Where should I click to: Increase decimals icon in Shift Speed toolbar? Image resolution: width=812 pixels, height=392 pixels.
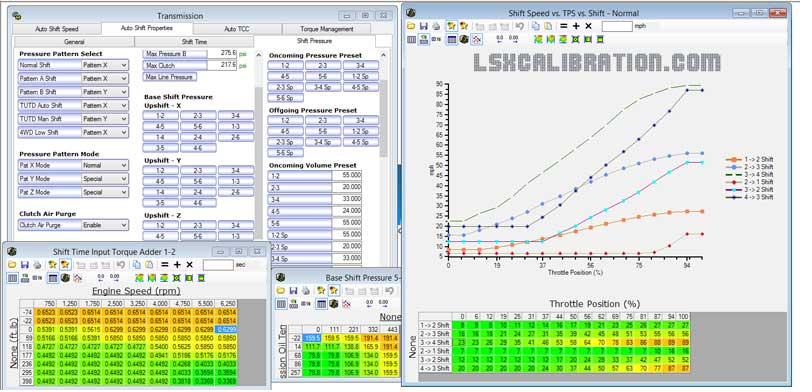tap(513, 39)
